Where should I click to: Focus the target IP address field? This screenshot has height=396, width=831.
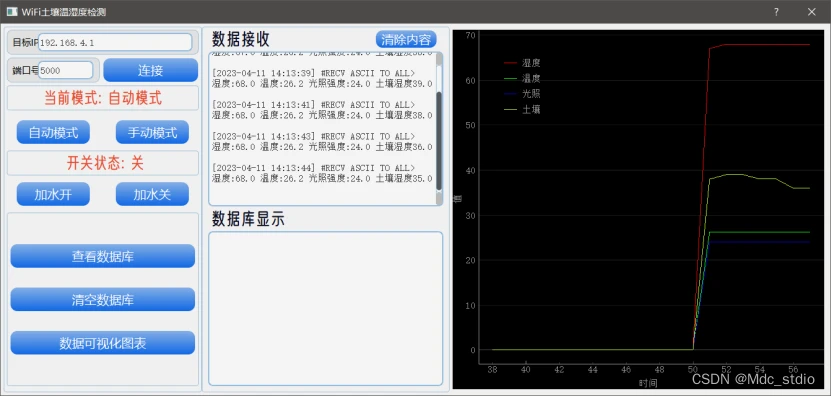(x=115, y=42)
